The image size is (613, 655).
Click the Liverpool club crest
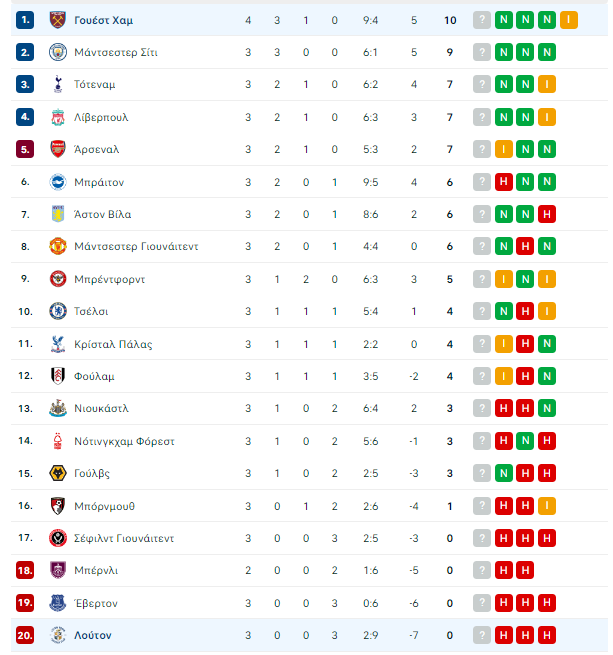pos(58,117)
